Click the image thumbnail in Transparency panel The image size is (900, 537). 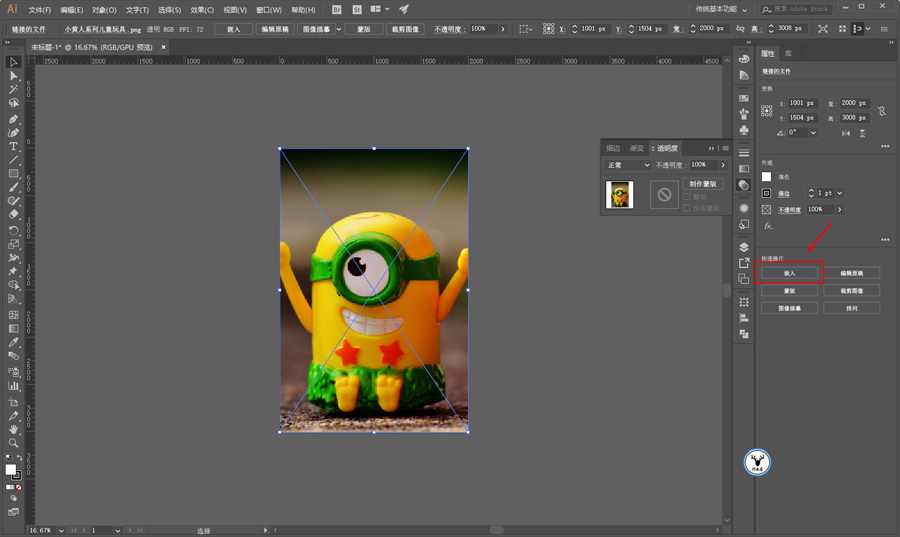[620, 194]
